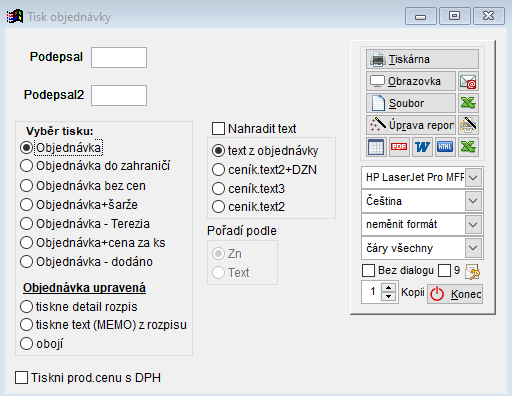The width and height of the screenshot is (512, 396).
Task: Click the Podepsal2 input field
Action: (x=119, y=95)
